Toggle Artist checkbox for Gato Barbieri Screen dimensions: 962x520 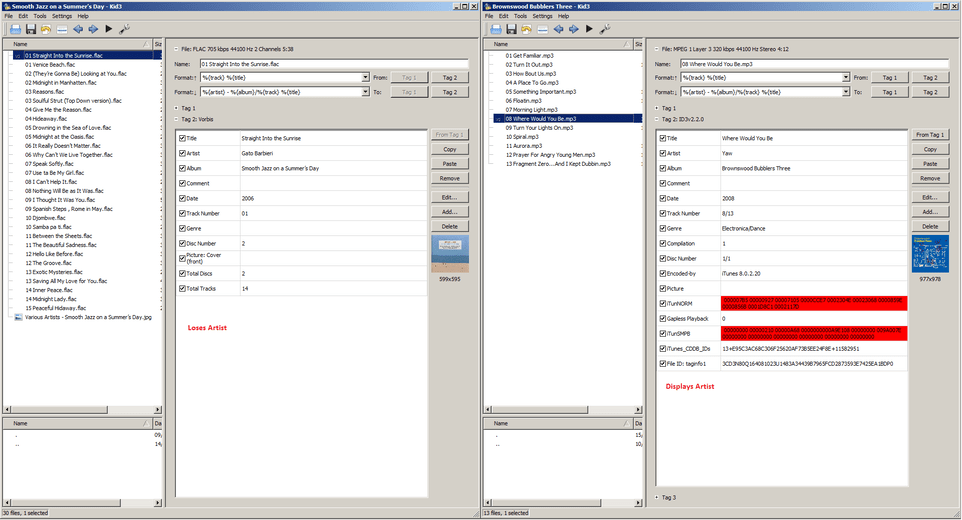tap(182, 153)
